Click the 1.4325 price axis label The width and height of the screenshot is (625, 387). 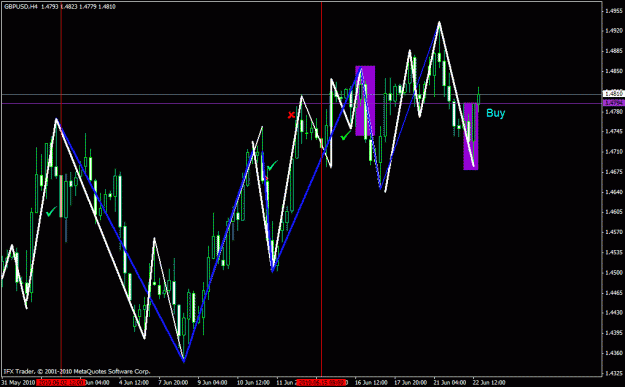pyautogui.click(x=614, y=373)
